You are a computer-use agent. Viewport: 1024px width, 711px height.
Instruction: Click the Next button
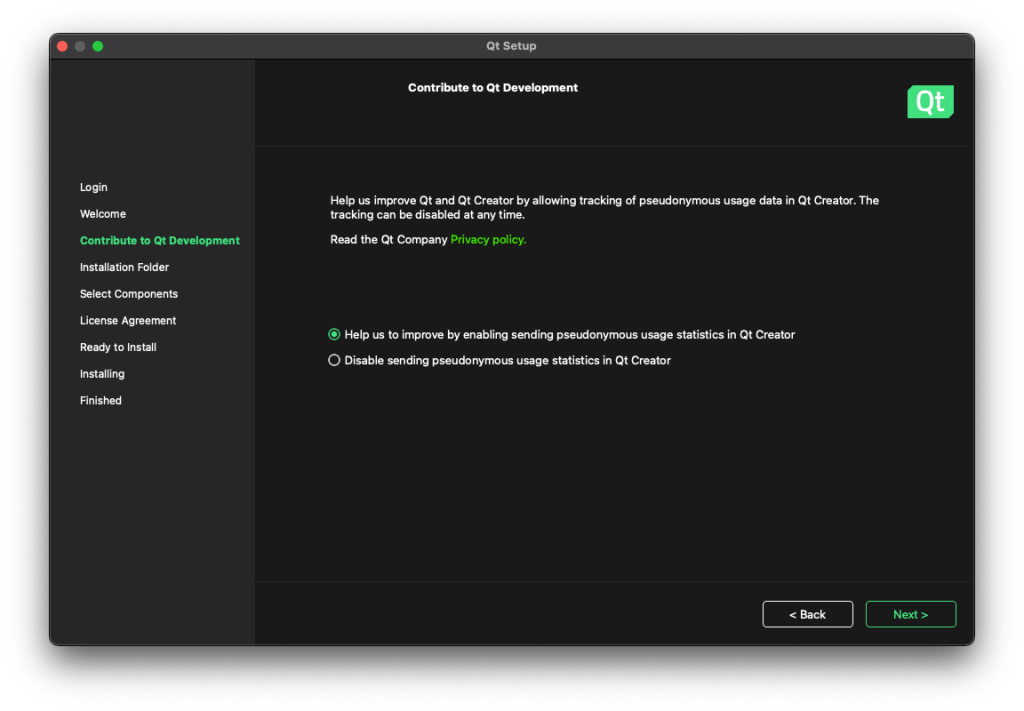pos(910,614)
